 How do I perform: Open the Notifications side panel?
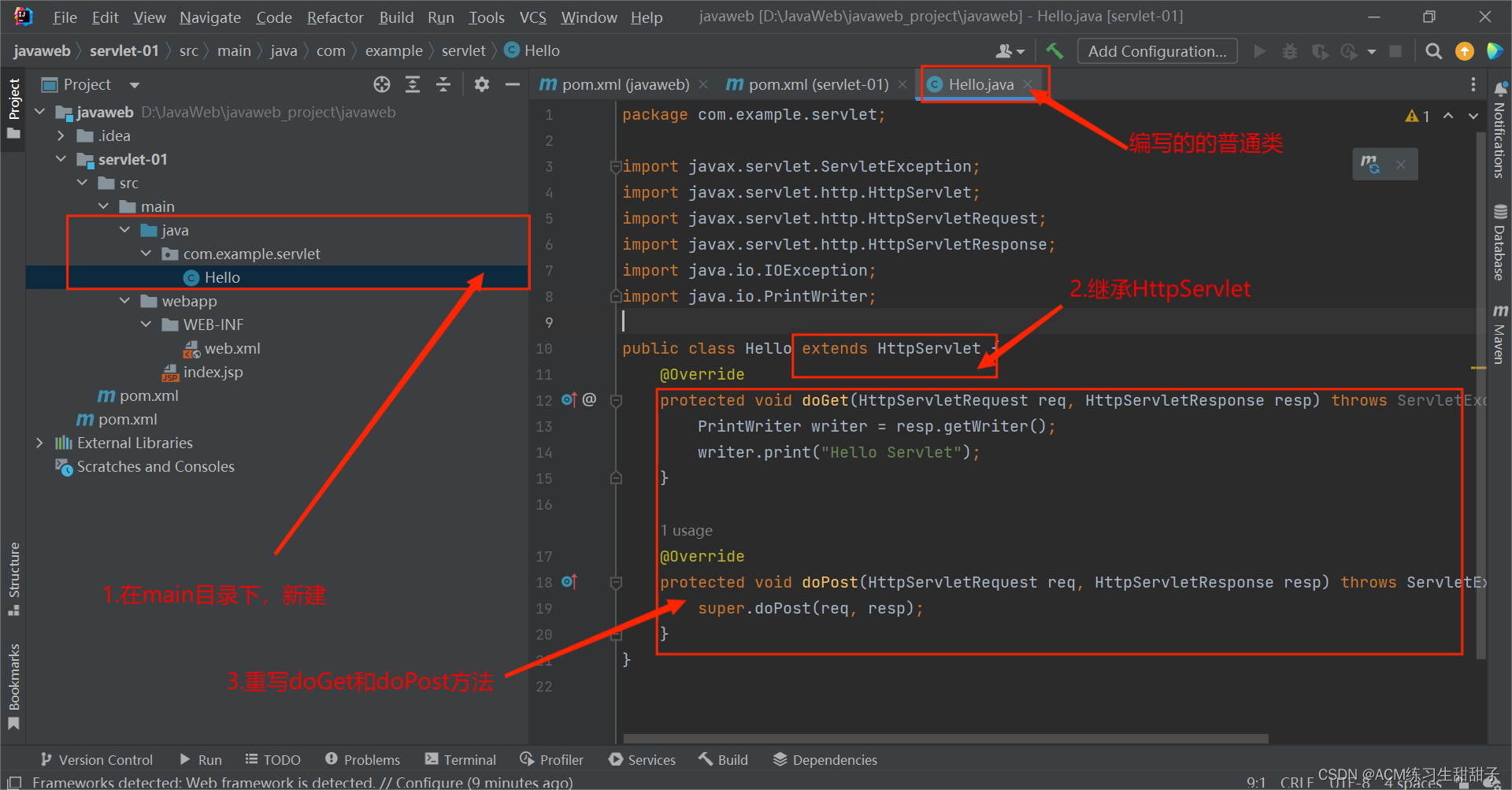click(1499, 130)
